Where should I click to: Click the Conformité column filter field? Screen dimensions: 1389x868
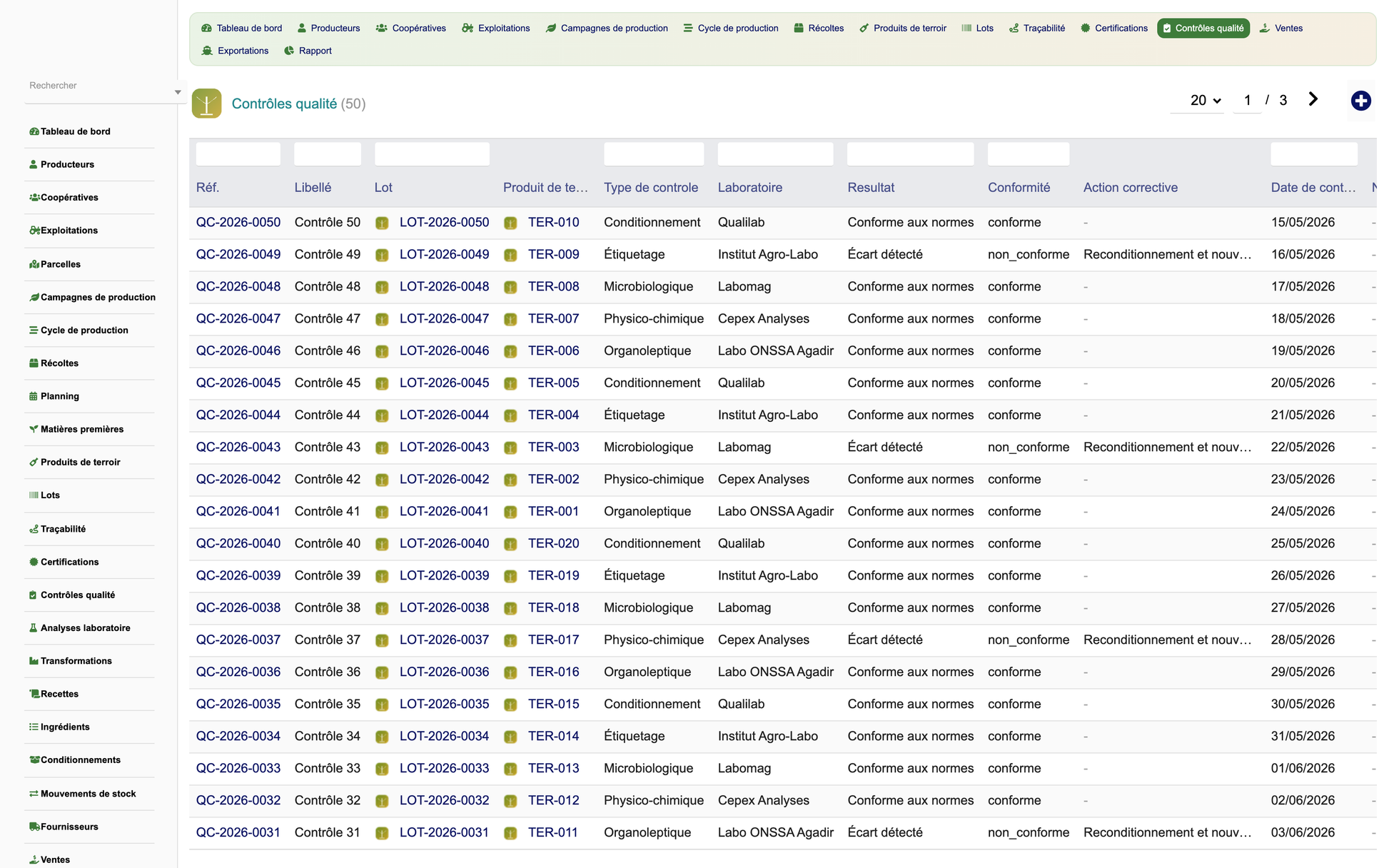click(x=1028, y=154)
